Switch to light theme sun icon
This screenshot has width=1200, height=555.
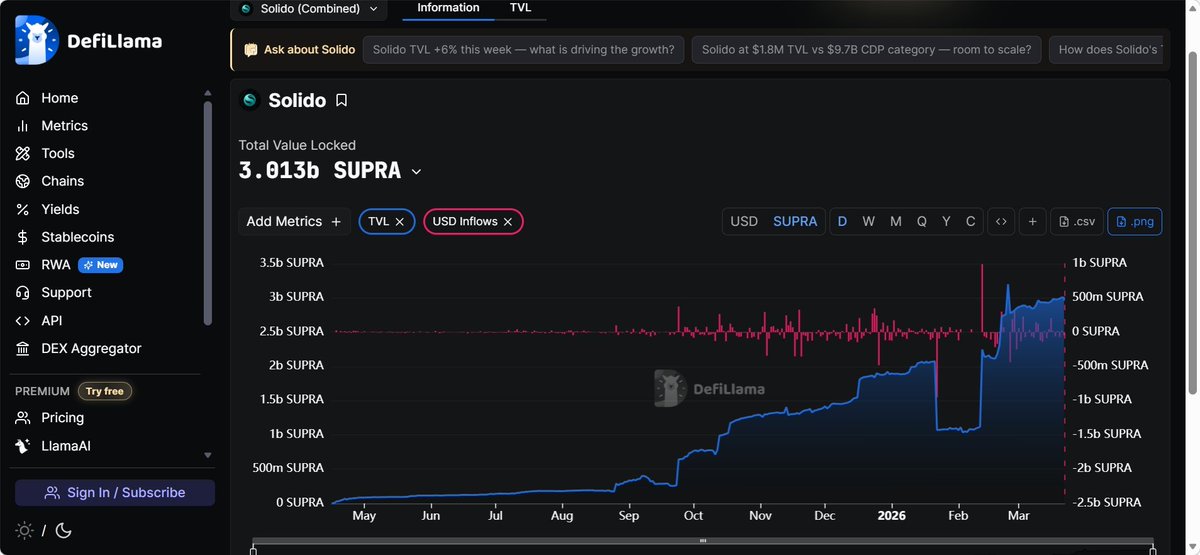pos(23,530)
